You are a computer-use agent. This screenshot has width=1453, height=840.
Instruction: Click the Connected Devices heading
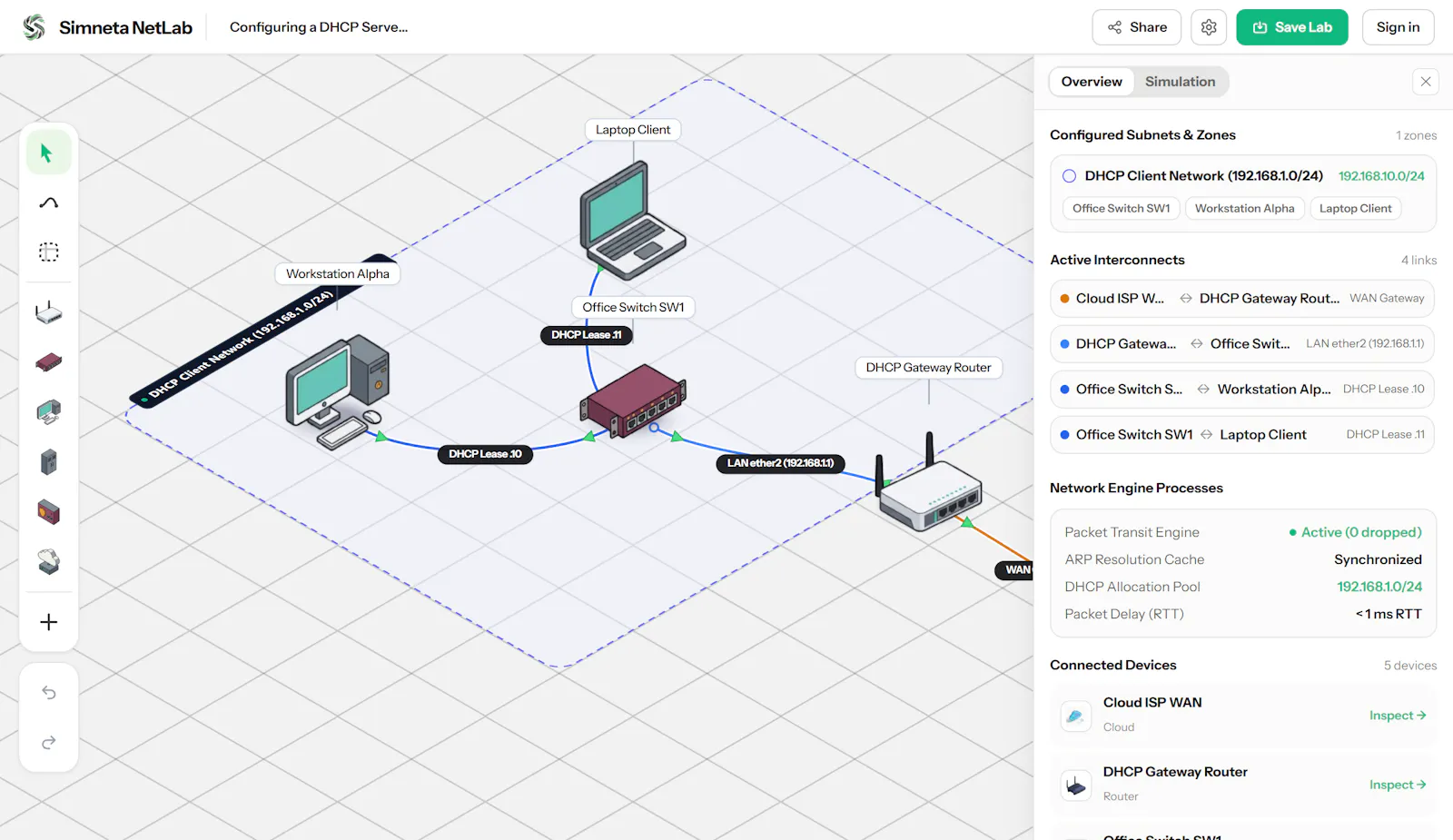1113,666
